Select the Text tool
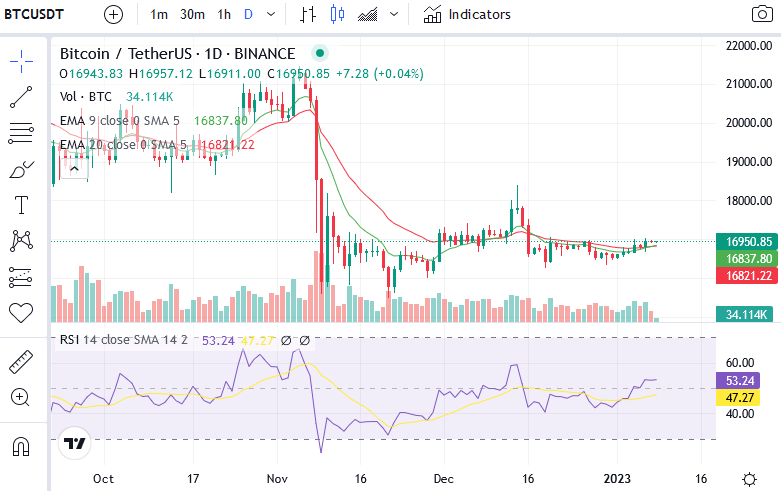781x491 pixels. 21,205
